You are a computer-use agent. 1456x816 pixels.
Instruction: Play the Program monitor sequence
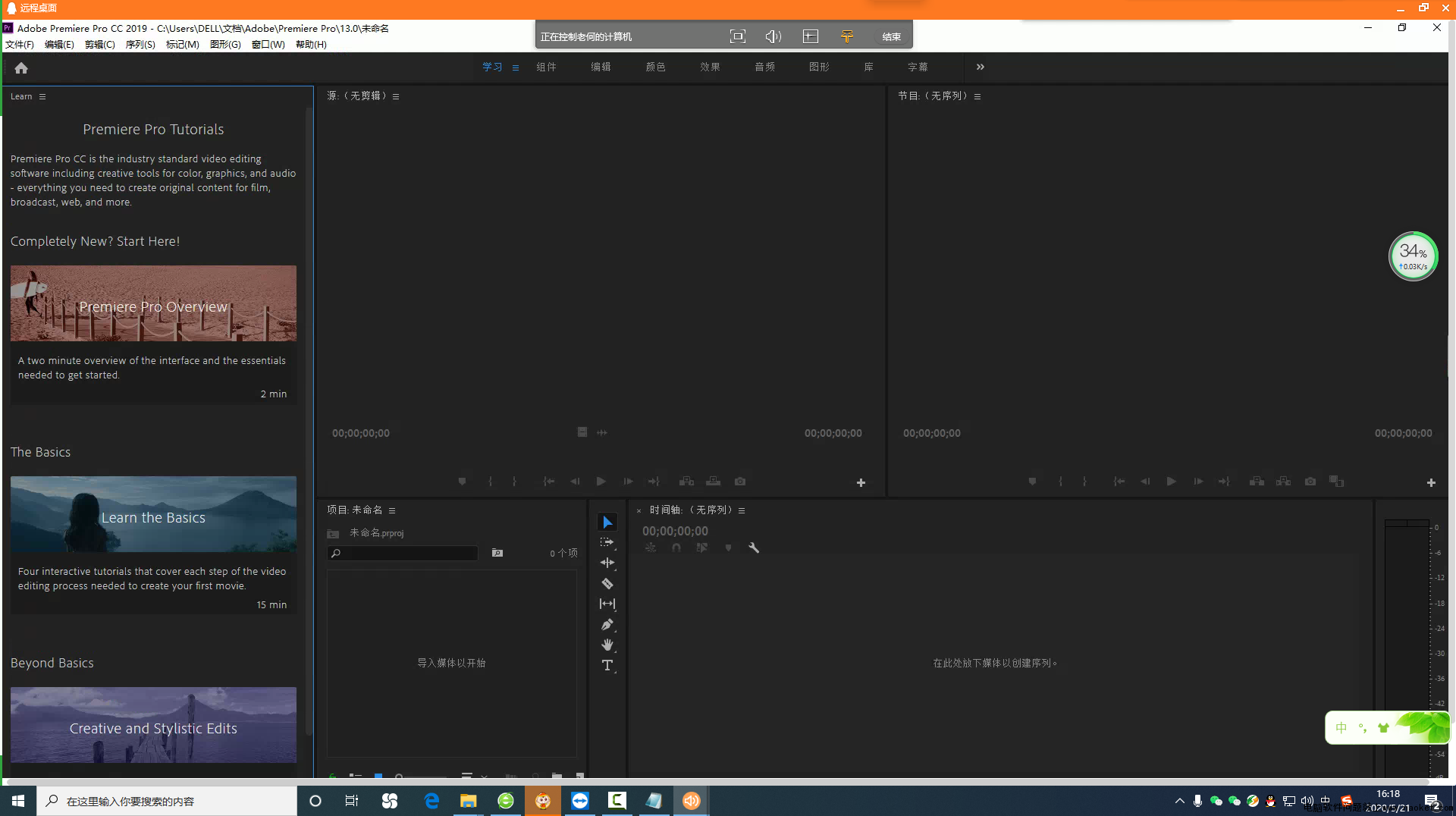coord(1171,482)
